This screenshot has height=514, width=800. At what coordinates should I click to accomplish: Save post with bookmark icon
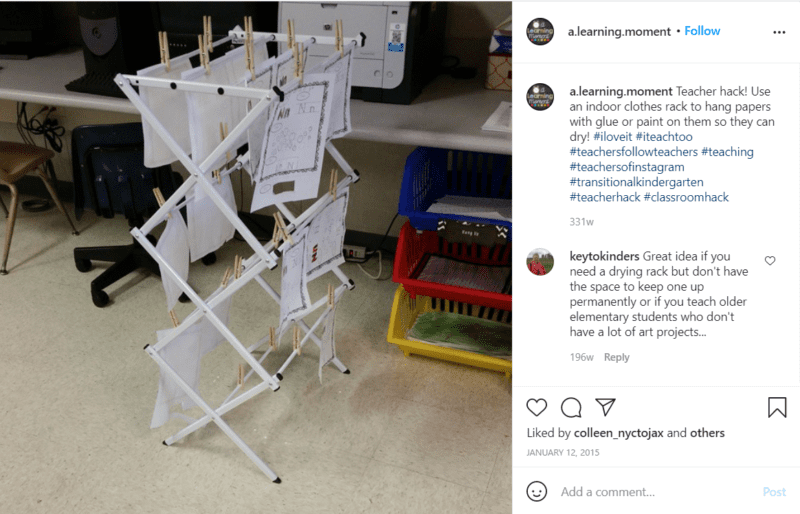[x=777, y=407]
